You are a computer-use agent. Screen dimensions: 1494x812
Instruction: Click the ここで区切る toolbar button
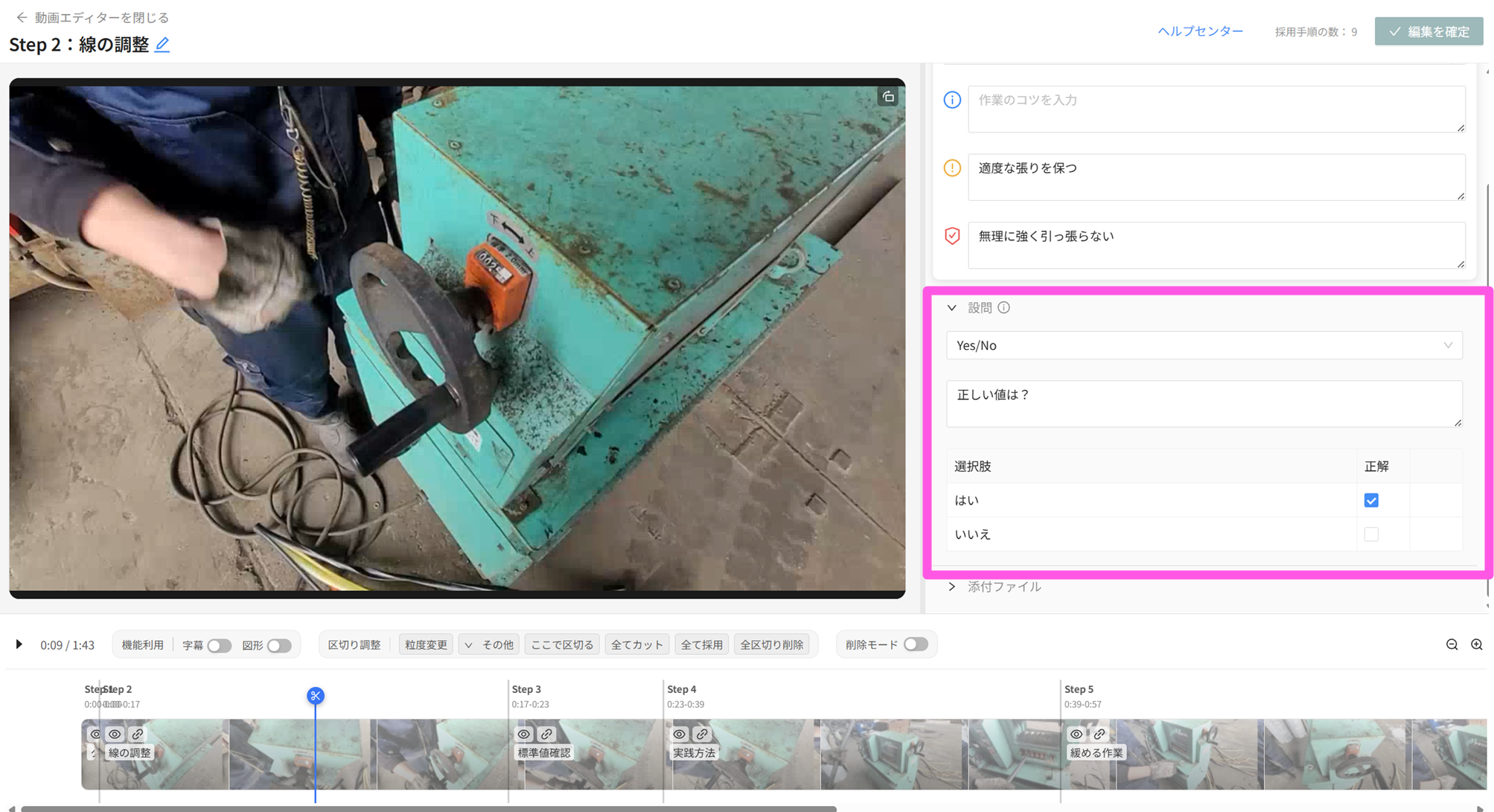coord(562,645)
